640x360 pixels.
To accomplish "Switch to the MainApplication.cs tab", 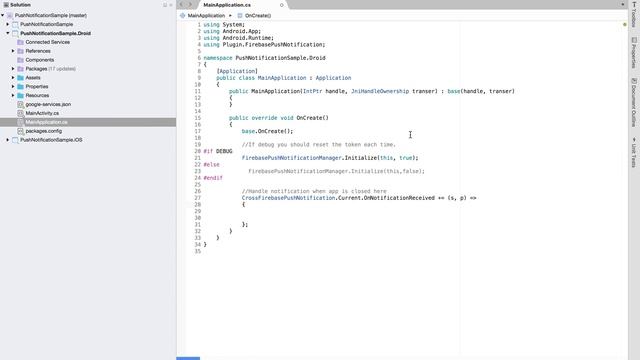I will [227, 5].
